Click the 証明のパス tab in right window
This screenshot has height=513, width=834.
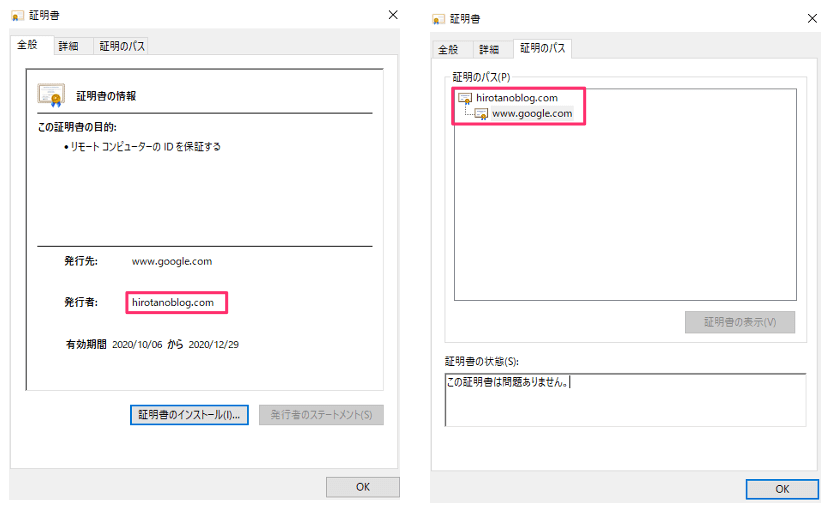(x=543, y=48)
